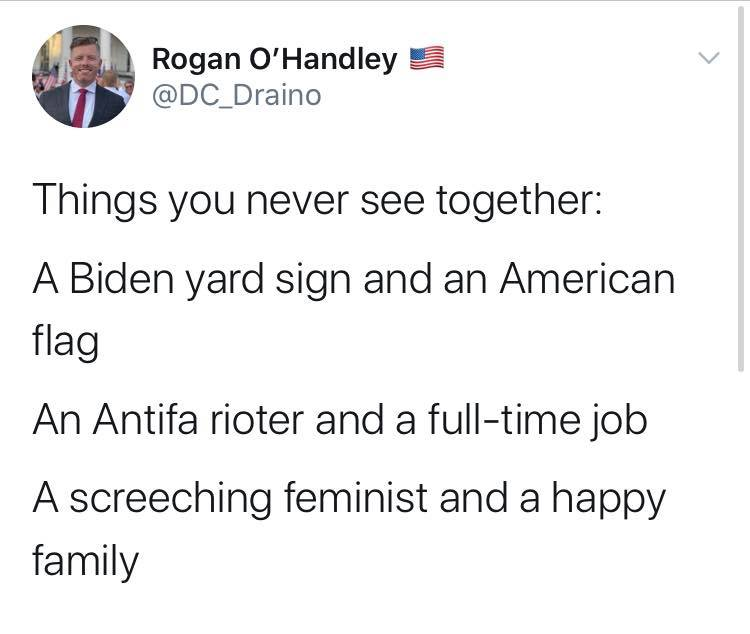The image size is (750, 634).
Task: Click the word "family" at the tweet's end
Action: tap(86, 562)
